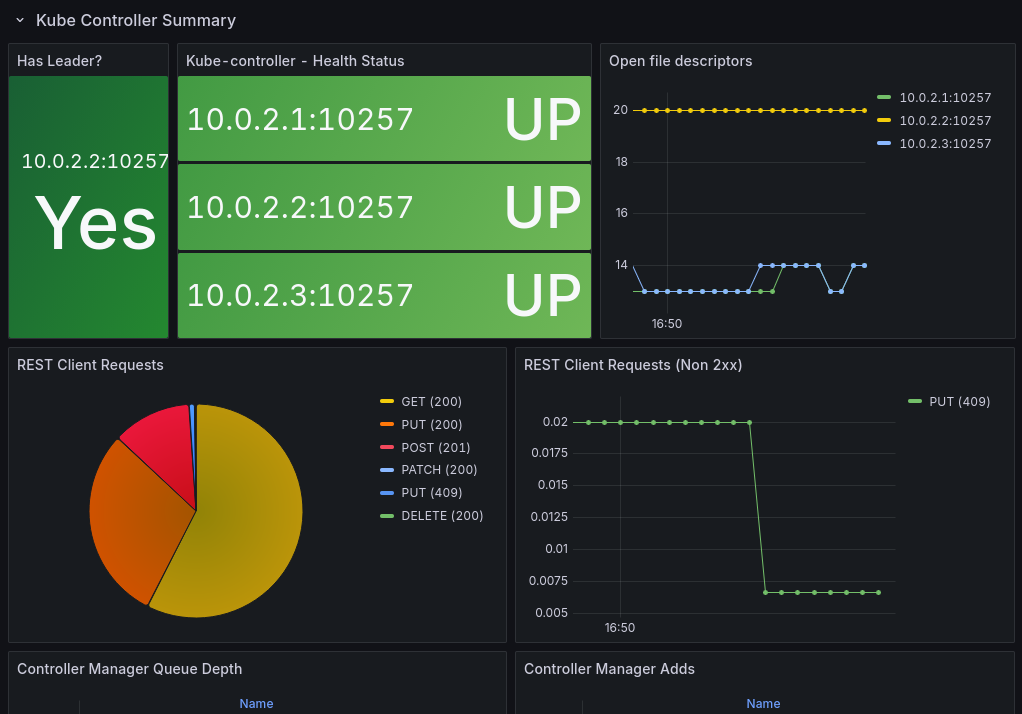Open the Has Leader? panel title menu
1022x714 pixels.
point(59,61)
